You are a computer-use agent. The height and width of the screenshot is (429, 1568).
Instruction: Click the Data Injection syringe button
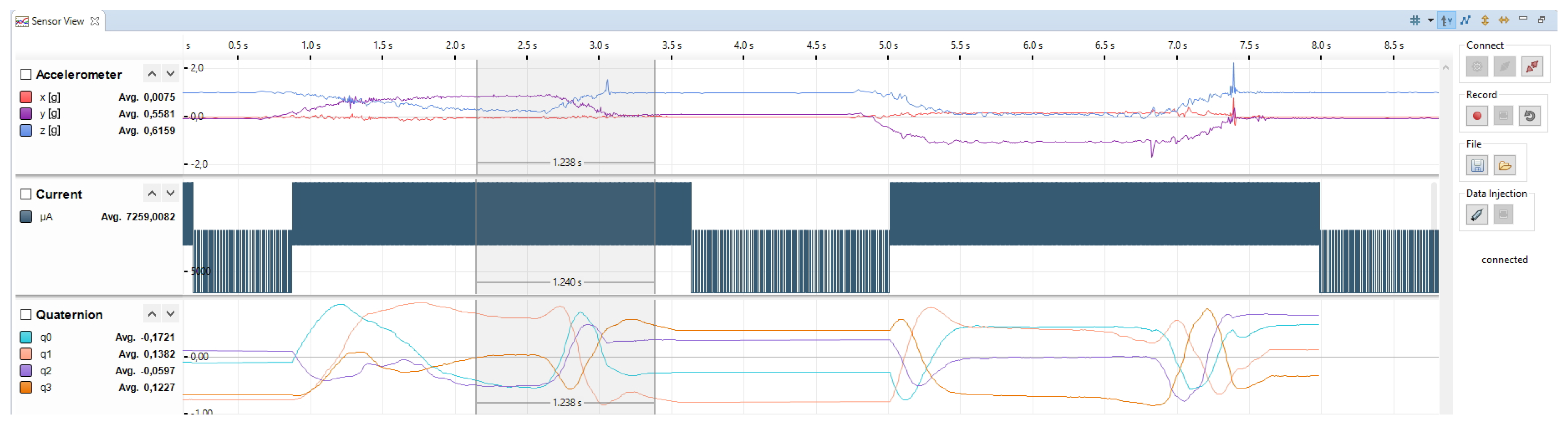click(1477, 214)
